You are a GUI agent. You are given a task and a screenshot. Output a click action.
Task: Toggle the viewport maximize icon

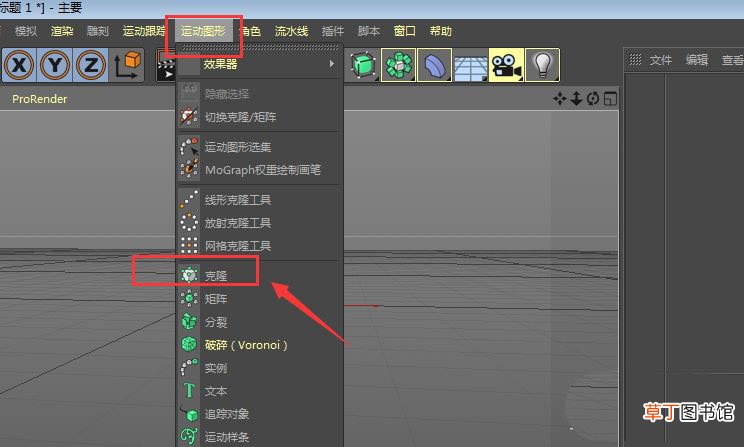click(611, 99)
